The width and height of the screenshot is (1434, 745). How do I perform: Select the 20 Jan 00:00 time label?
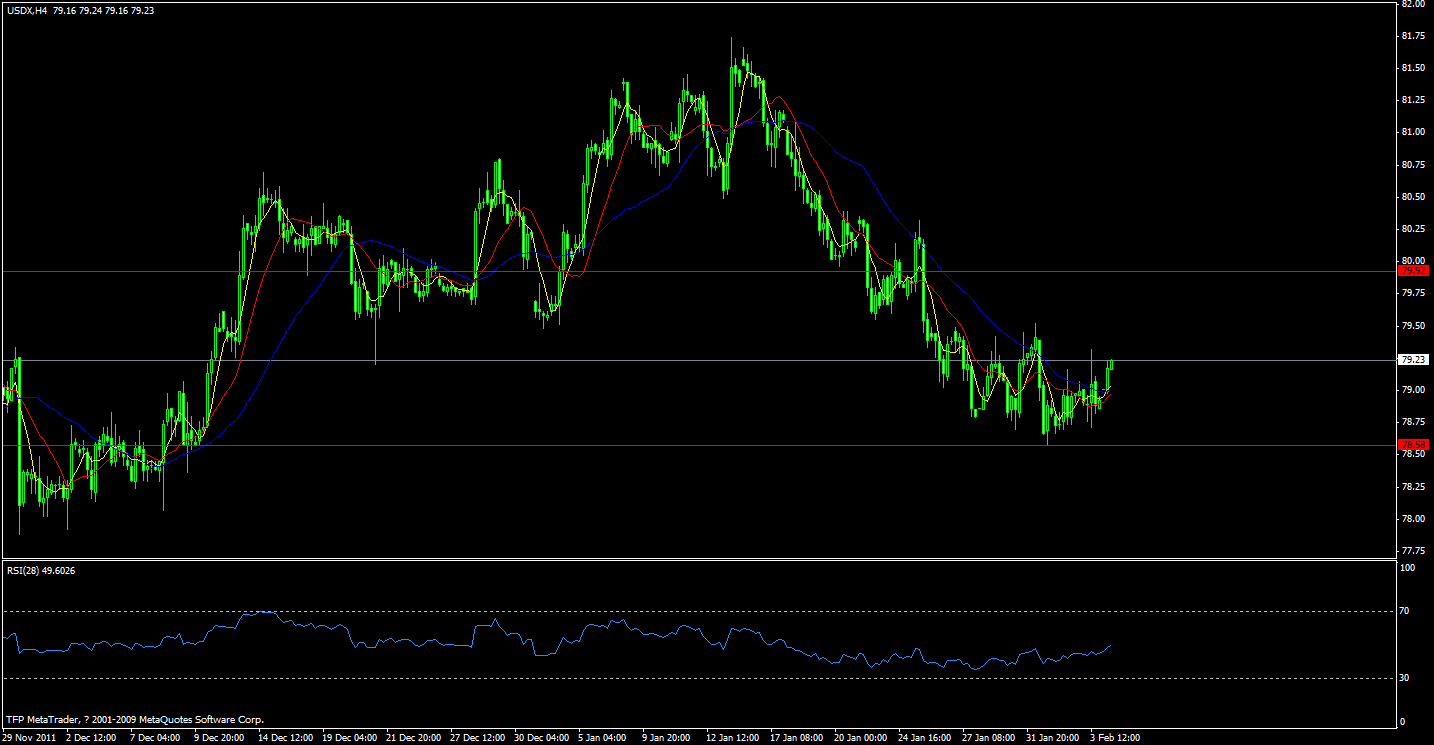[859, 737]
